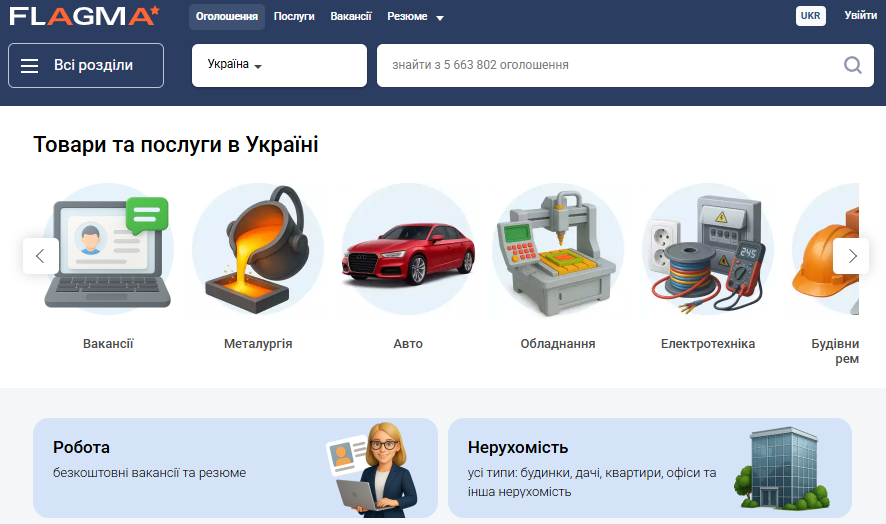Click the Обладнання CNC machine icon
This screenshot has width=886, height=524.
(558, 250)
